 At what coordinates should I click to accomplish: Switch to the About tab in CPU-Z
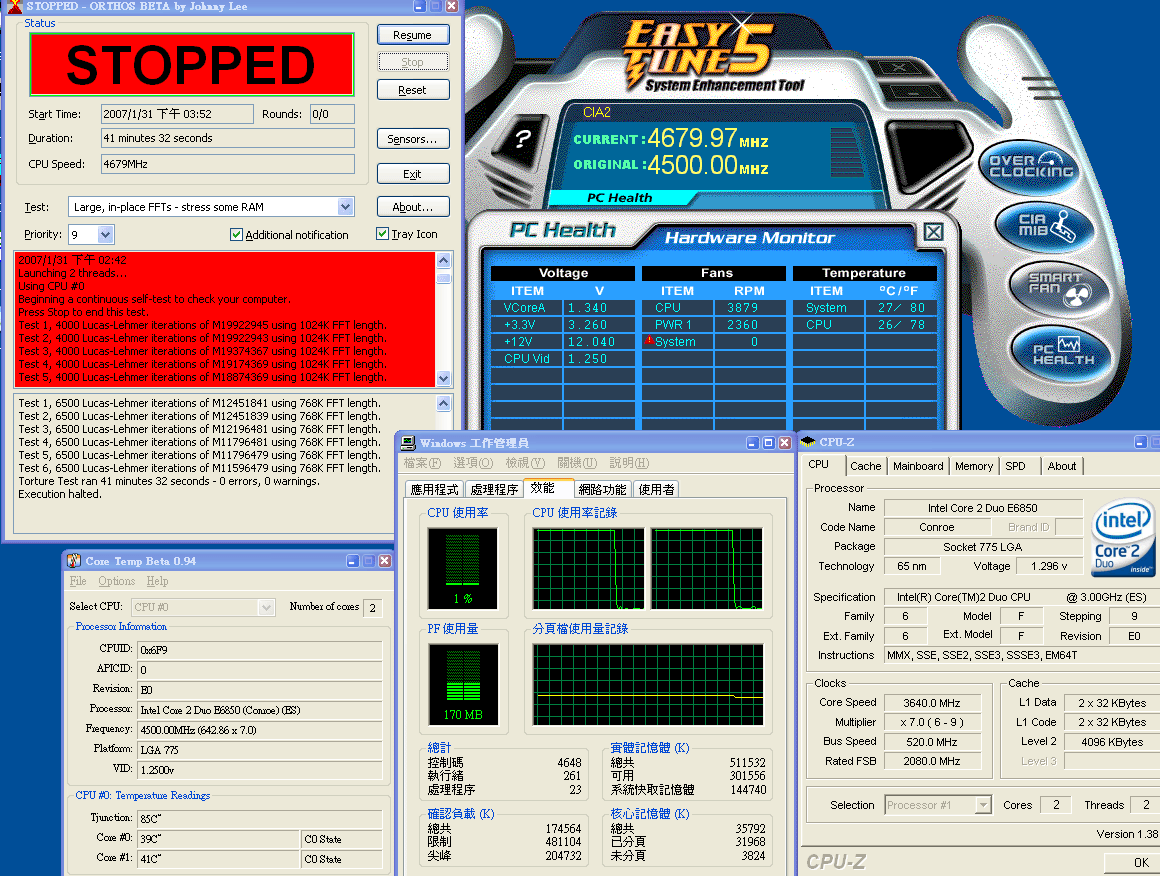(x=1062, y=466)
